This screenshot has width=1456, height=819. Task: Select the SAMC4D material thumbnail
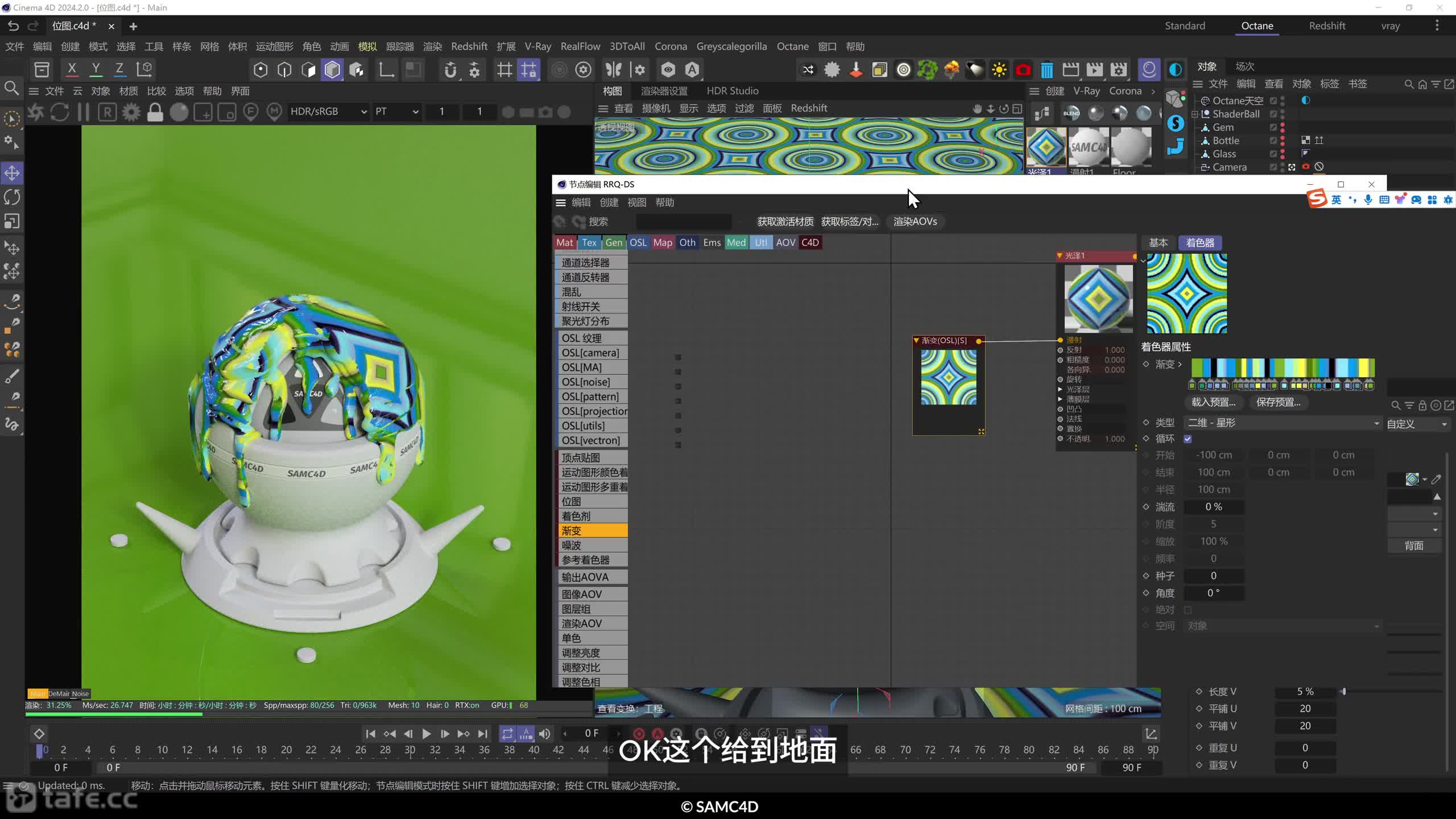pos(1089,147)
